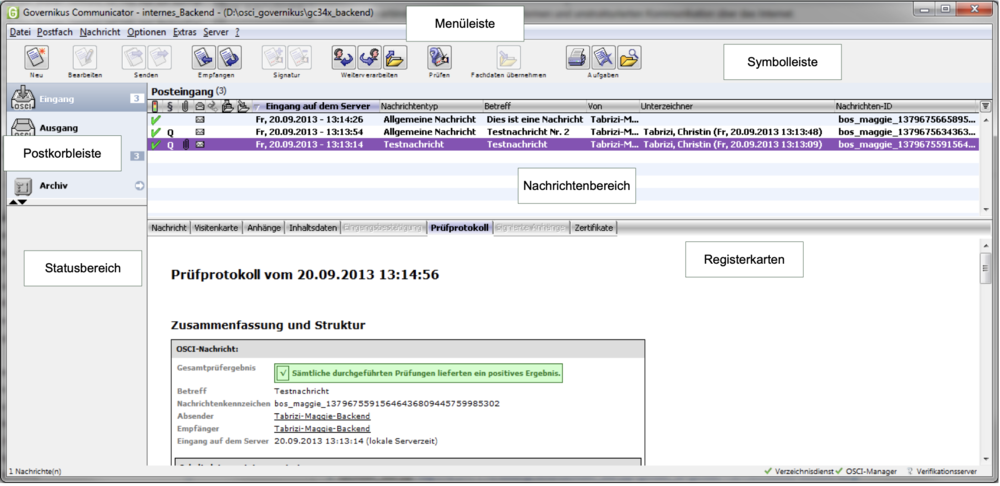1000x486 pixels.
Task: Open the column configuration icon beside Nachrichten-ID
Action: (x=985, y=106)
